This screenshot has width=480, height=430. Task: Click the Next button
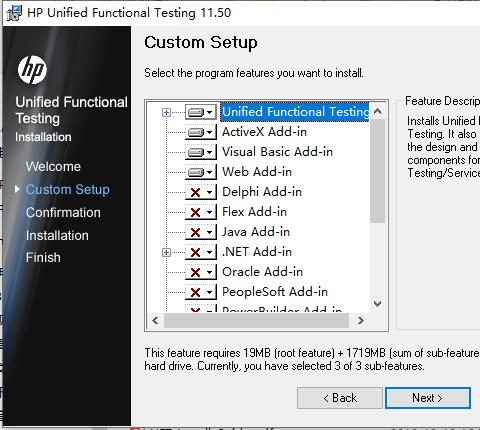pyautogui.click(x=428, y=398)
